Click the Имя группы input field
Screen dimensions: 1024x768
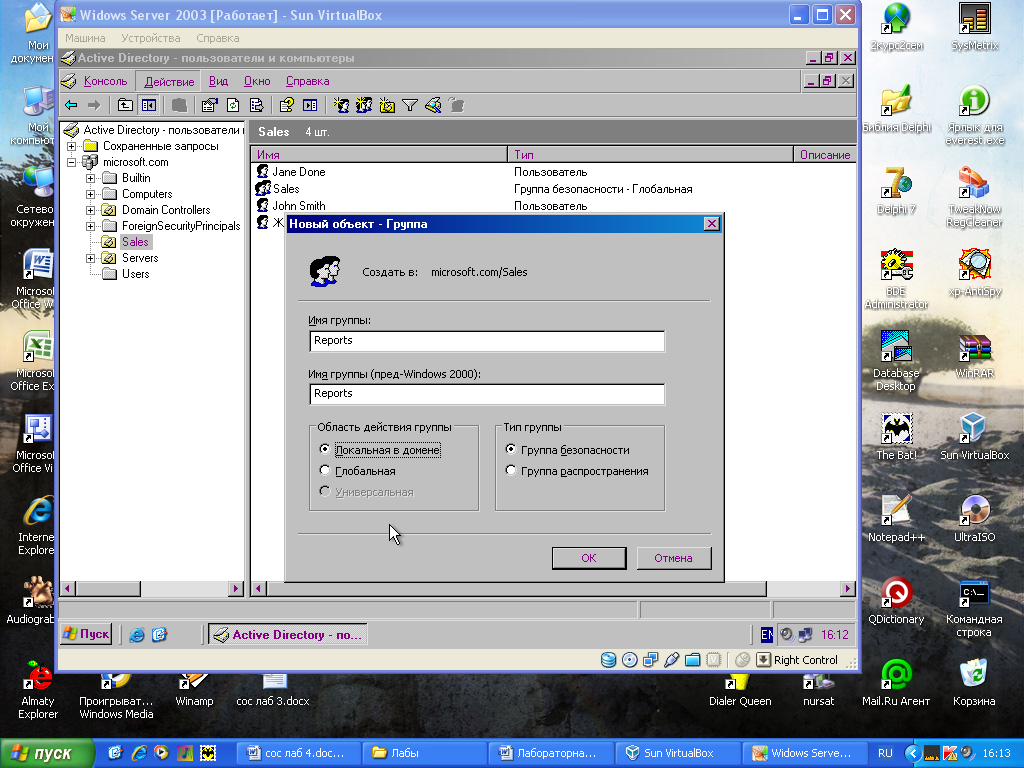tap(487, 340)
